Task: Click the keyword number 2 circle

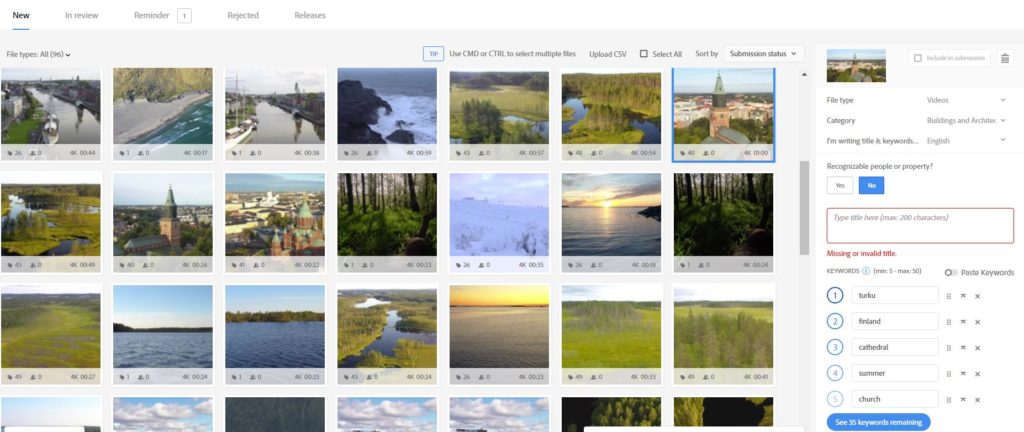Action: point(835,322)
